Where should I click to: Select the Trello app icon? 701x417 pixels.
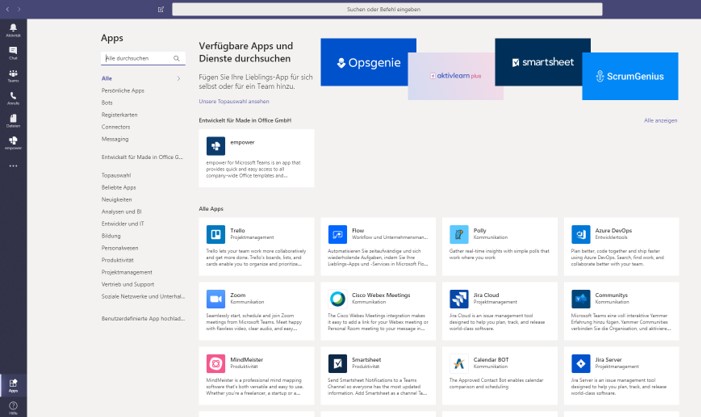[x=215, y=234]
